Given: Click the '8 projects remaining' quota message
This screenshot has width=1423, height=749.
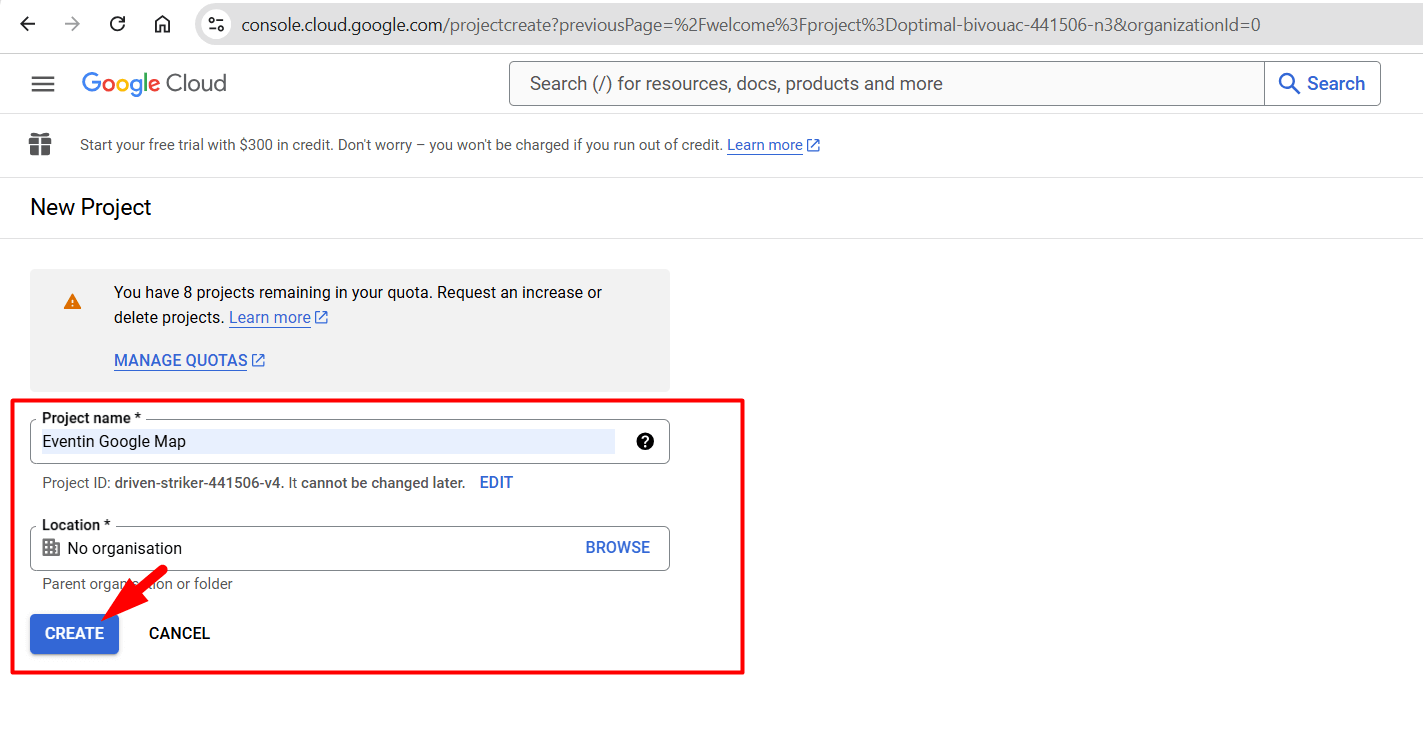Looking at the screenshot, I should (358, 305).
